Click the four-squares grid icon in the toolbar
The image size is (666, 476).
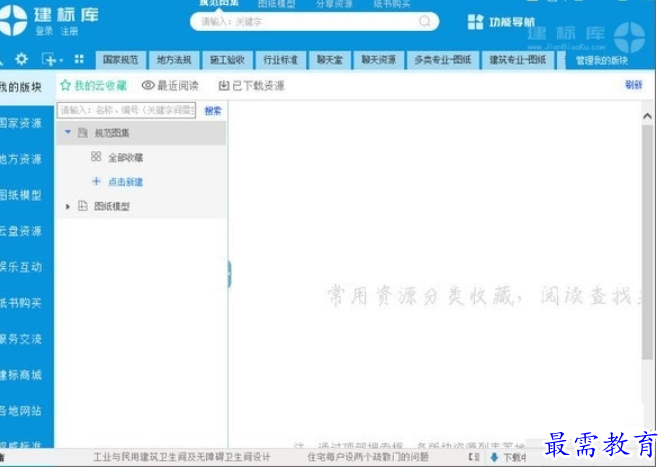coord(79,59)
